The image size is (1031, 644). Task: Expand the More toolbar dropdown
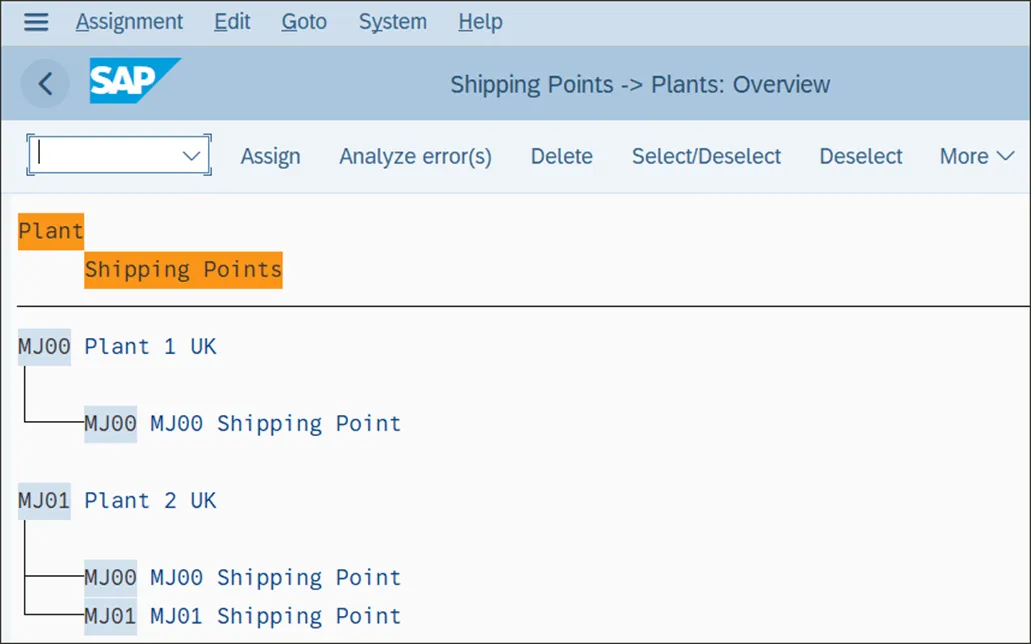point(976,156)
